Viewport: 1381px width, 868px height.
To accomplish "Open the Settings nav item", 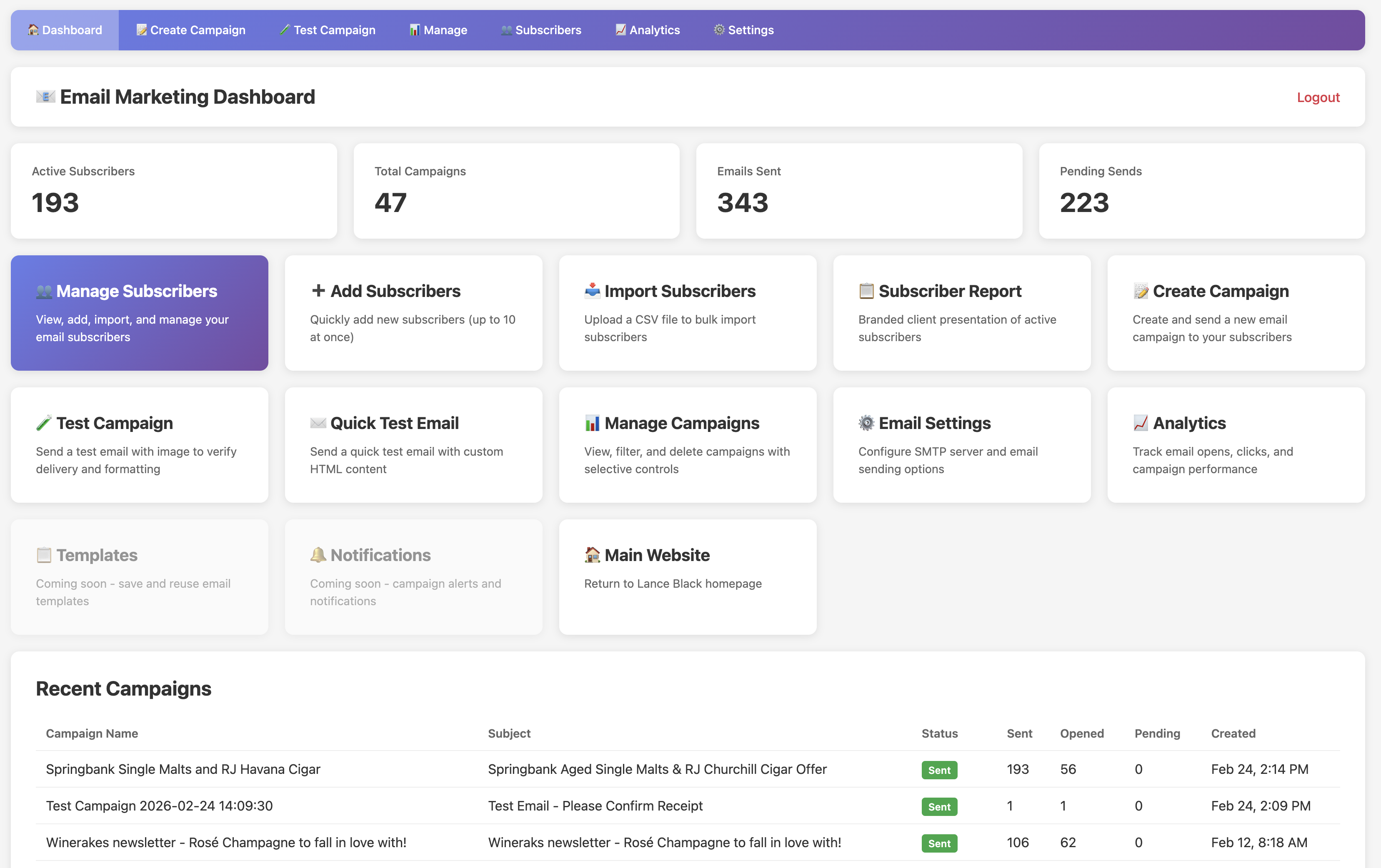I will pos(743,30).
